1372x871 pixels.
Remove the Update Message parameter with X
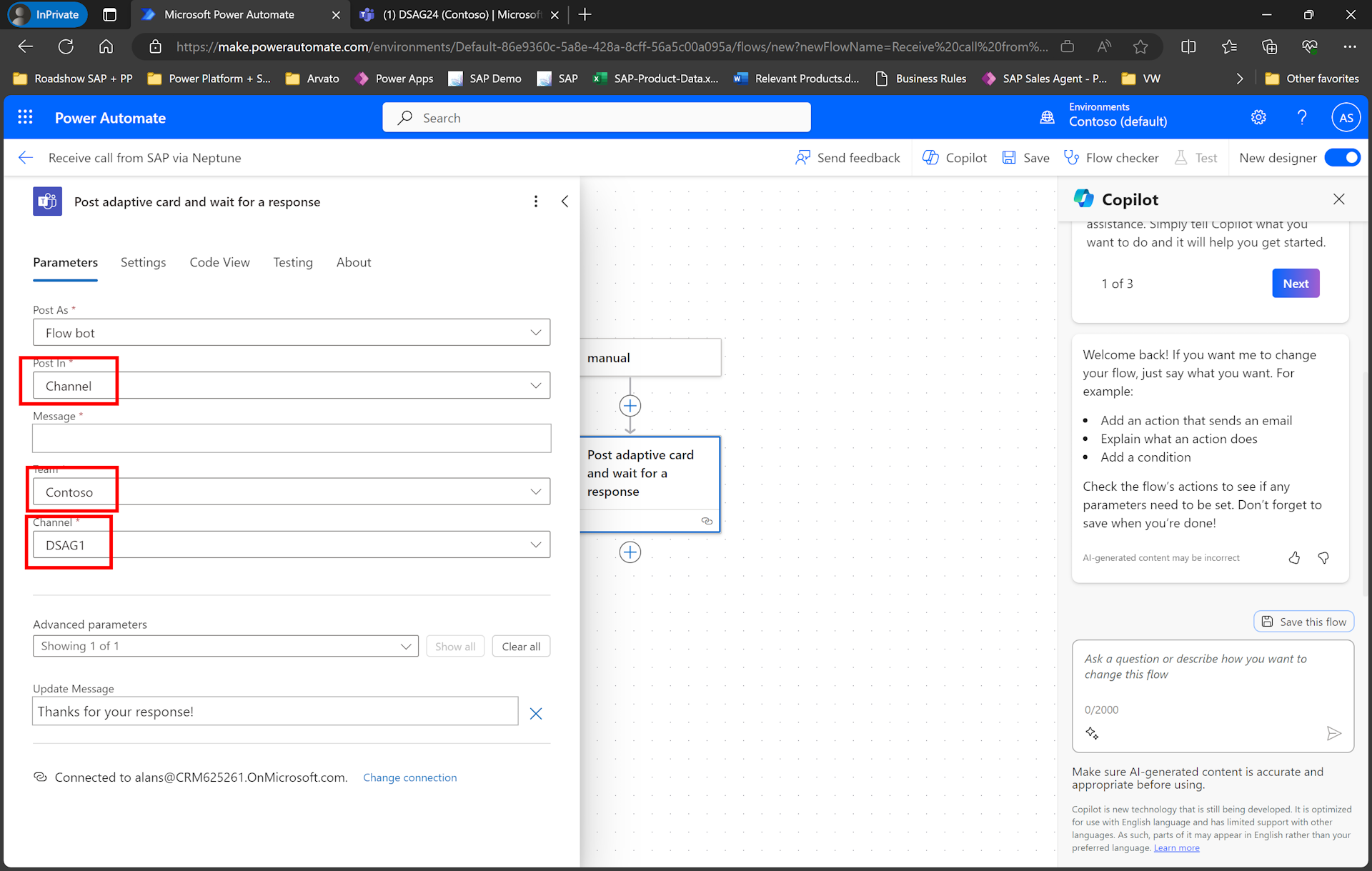coord(535,713)
